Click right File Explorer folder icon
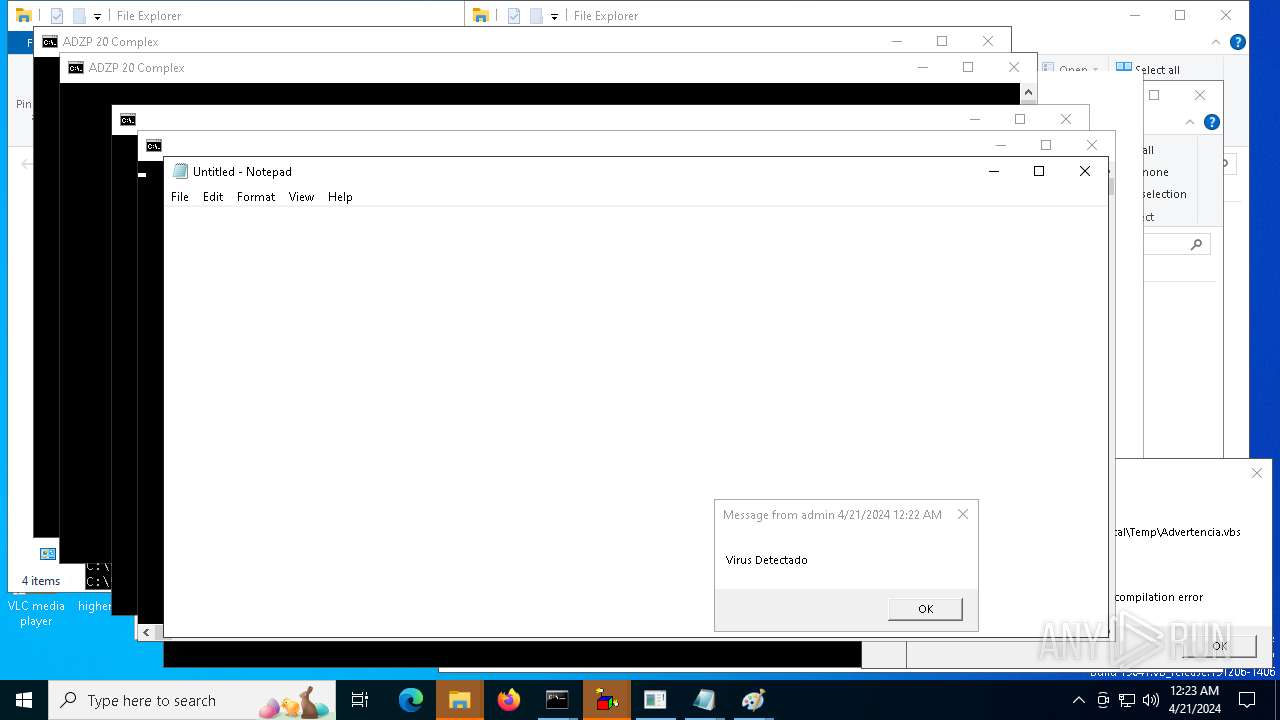Image resolution: width=1280 pixels, height=720 pixels. coord(481,15)
